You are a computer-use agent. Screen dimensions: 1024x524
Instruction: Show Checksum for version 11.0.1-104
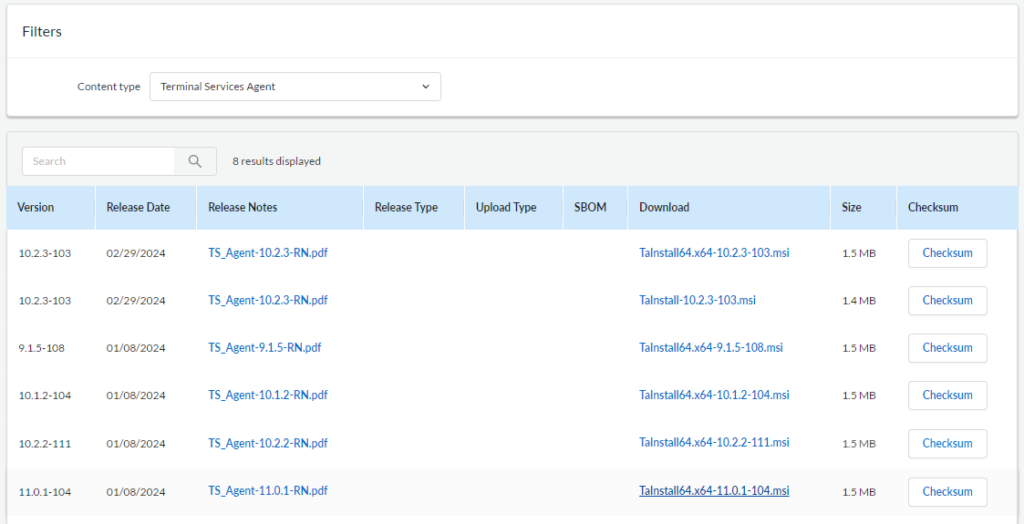point(948,492)
